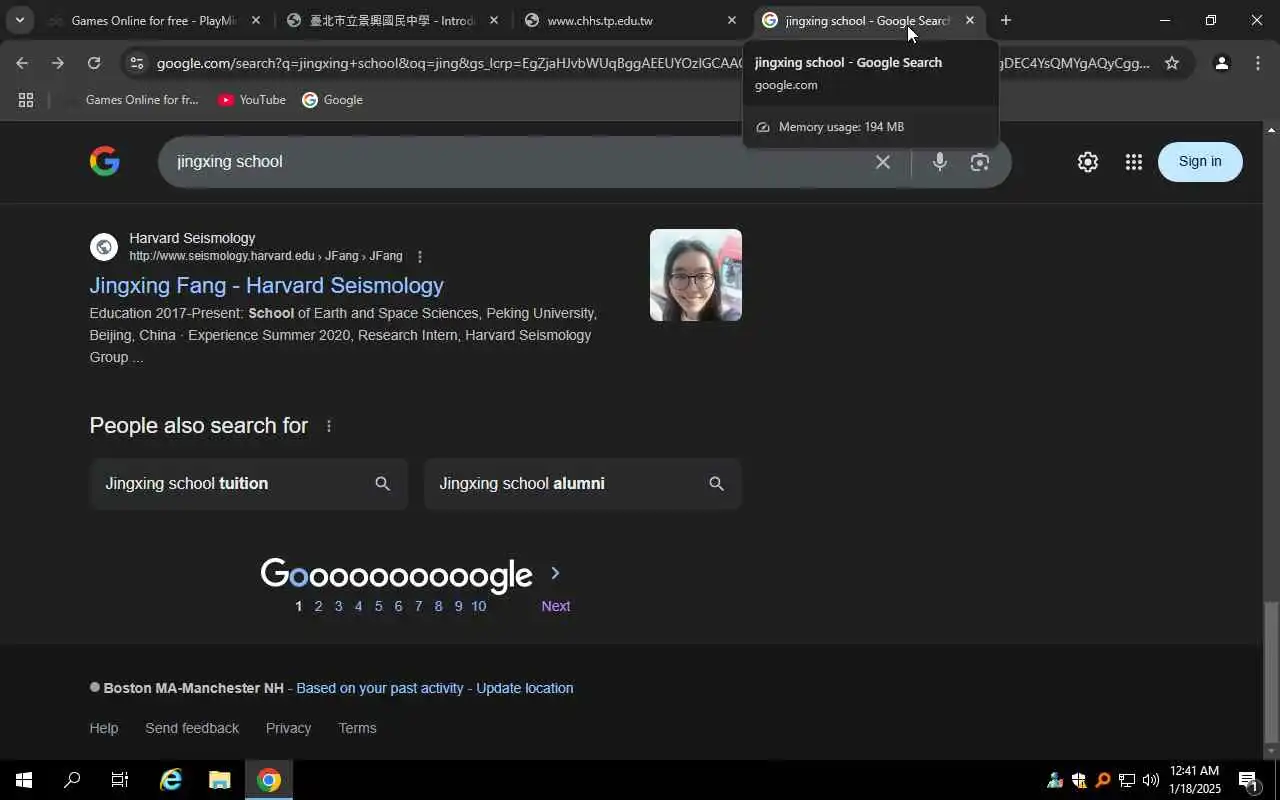Open the Jingxing Fang - Harvard Seismology result
The width and height of the screenshot is (1280, 800).
point(267,286)
